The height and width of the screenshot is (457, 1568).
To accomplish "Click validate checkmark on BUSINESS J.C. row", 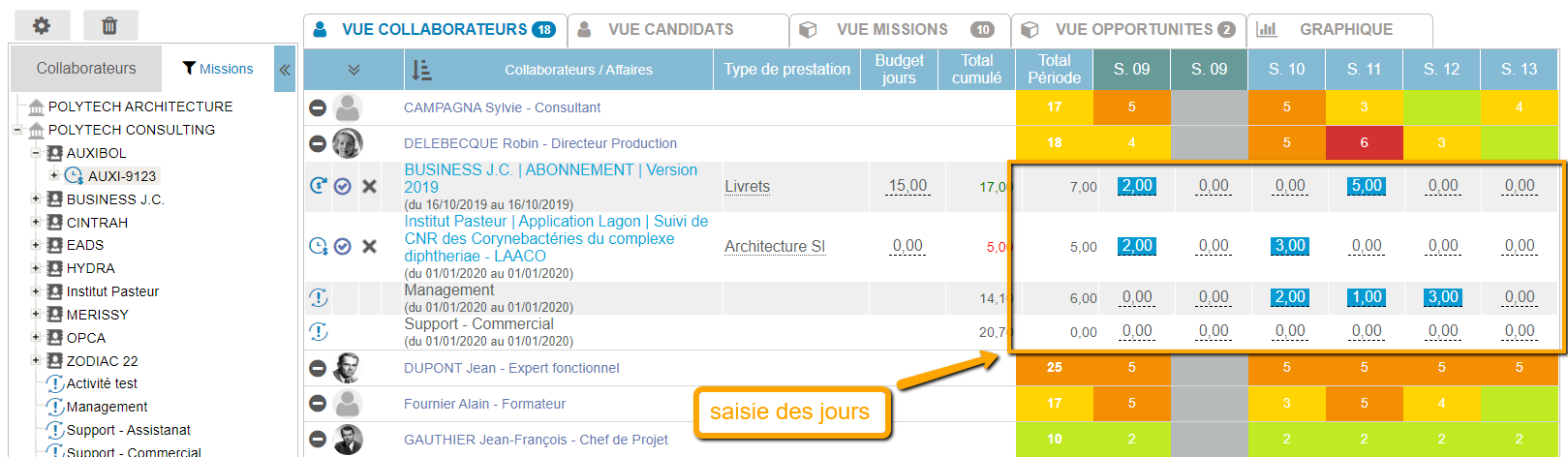I will click(343, 186).
